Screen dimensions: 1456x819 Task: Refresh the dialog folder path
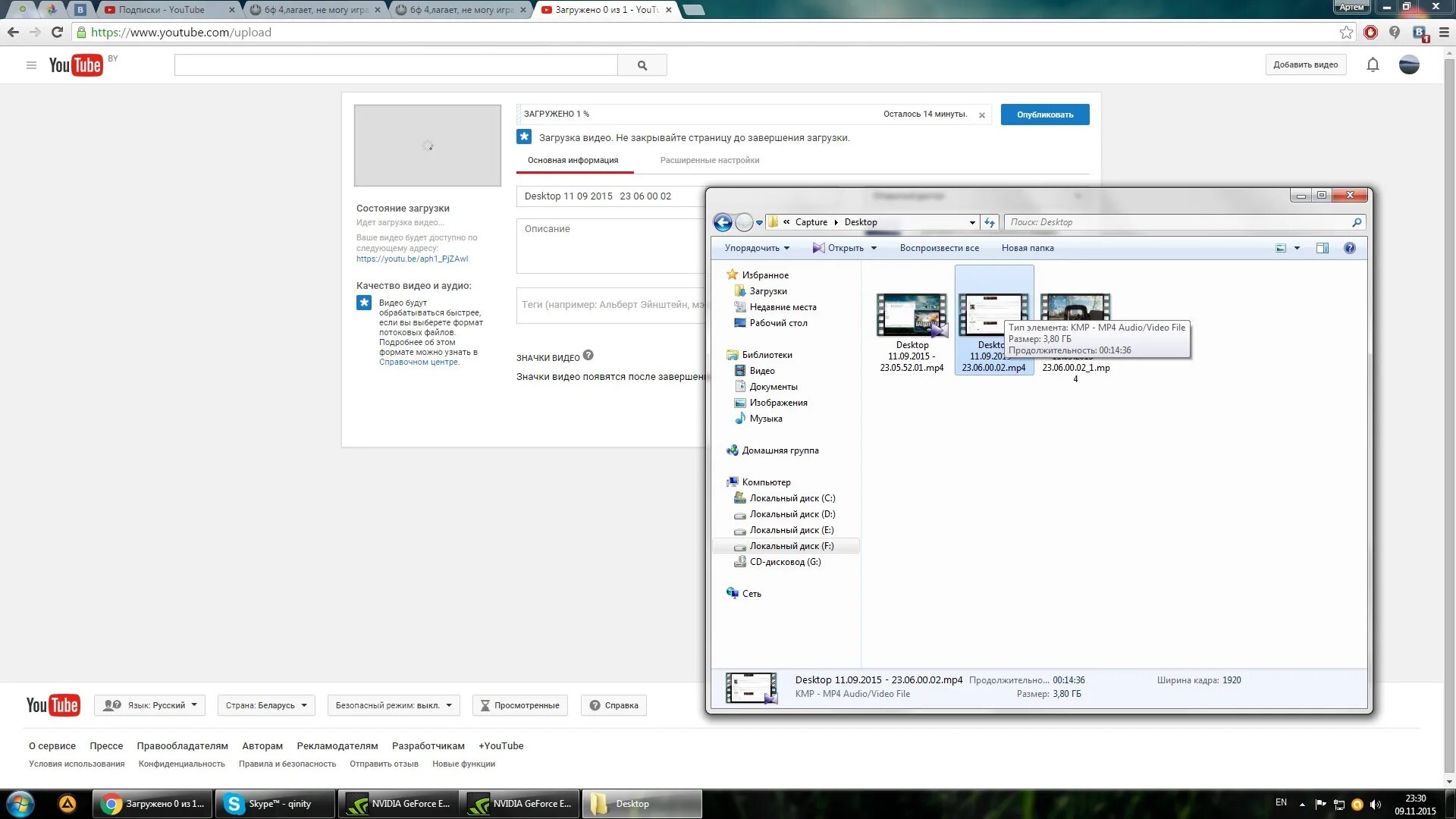click(x=990, y=222)
